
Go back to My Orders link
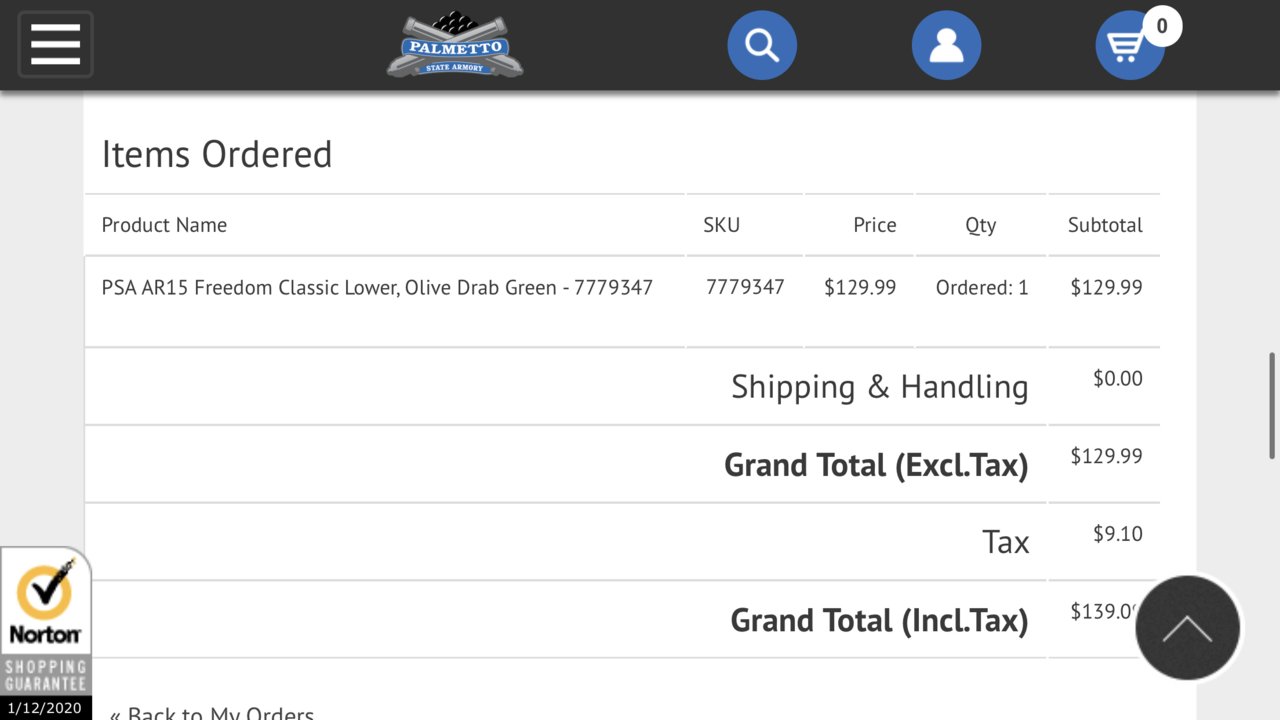[x=212, y=713]
